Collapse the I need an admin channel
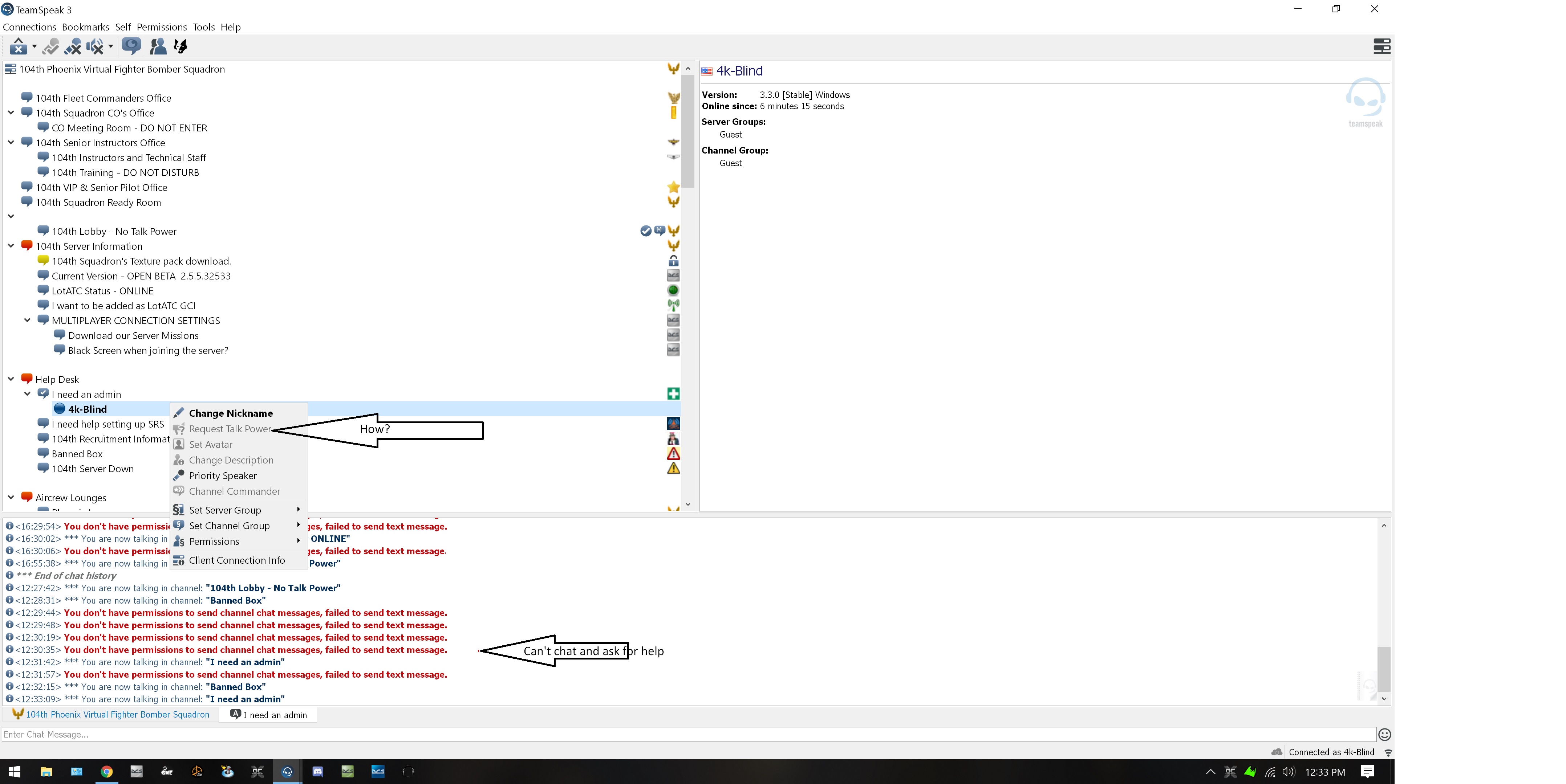 coord(27,394)
